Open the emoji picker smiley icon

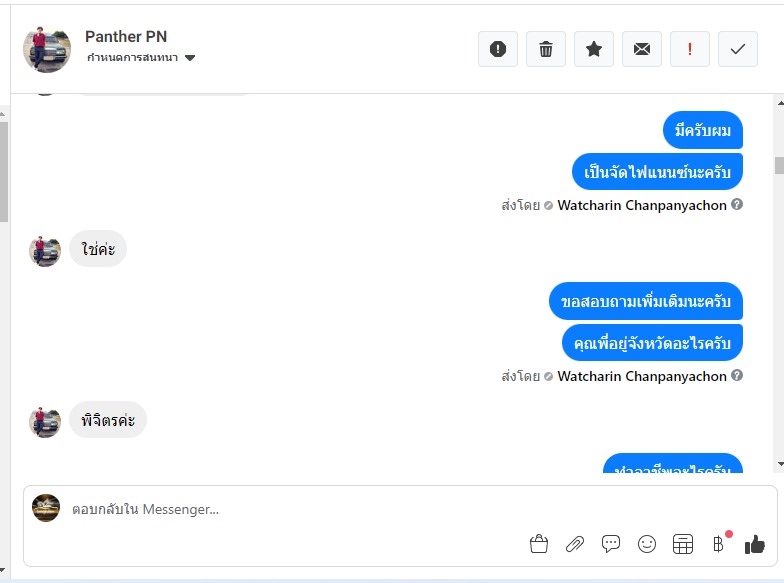(x=646, y=544)
